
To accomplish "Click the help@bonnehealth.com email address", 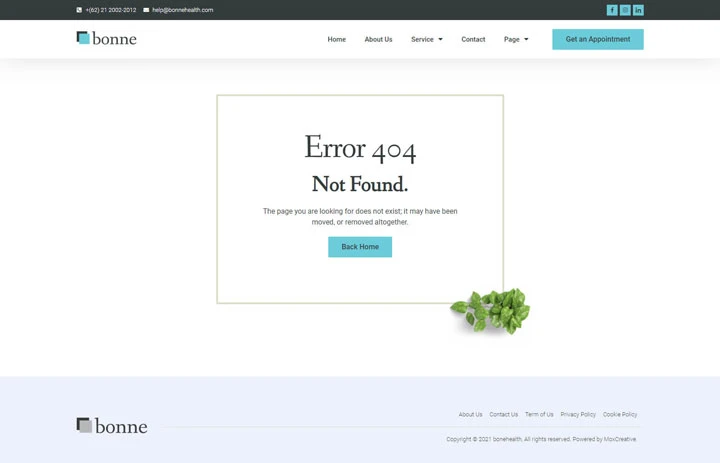I will pos(183,10).
